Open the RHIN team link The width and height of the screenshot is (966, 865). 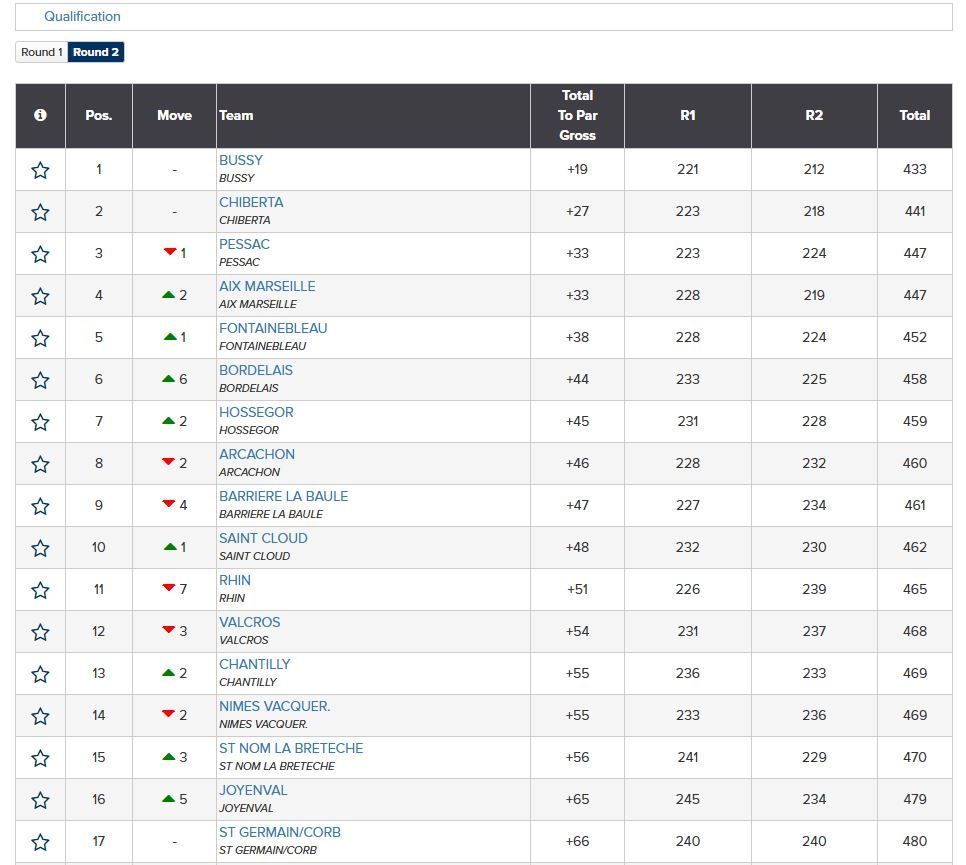tap(235, 580)
